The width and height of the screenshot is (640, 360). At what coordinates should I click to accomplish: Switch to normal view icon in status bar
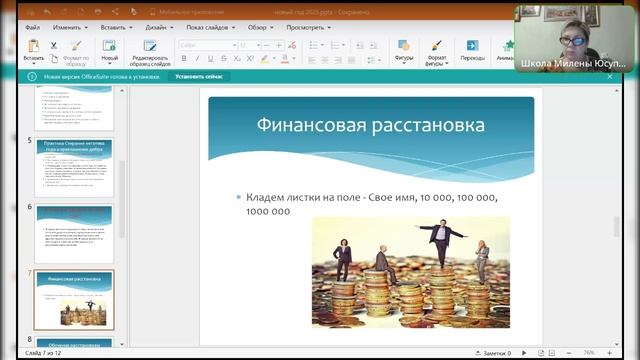tap(541, 353)
